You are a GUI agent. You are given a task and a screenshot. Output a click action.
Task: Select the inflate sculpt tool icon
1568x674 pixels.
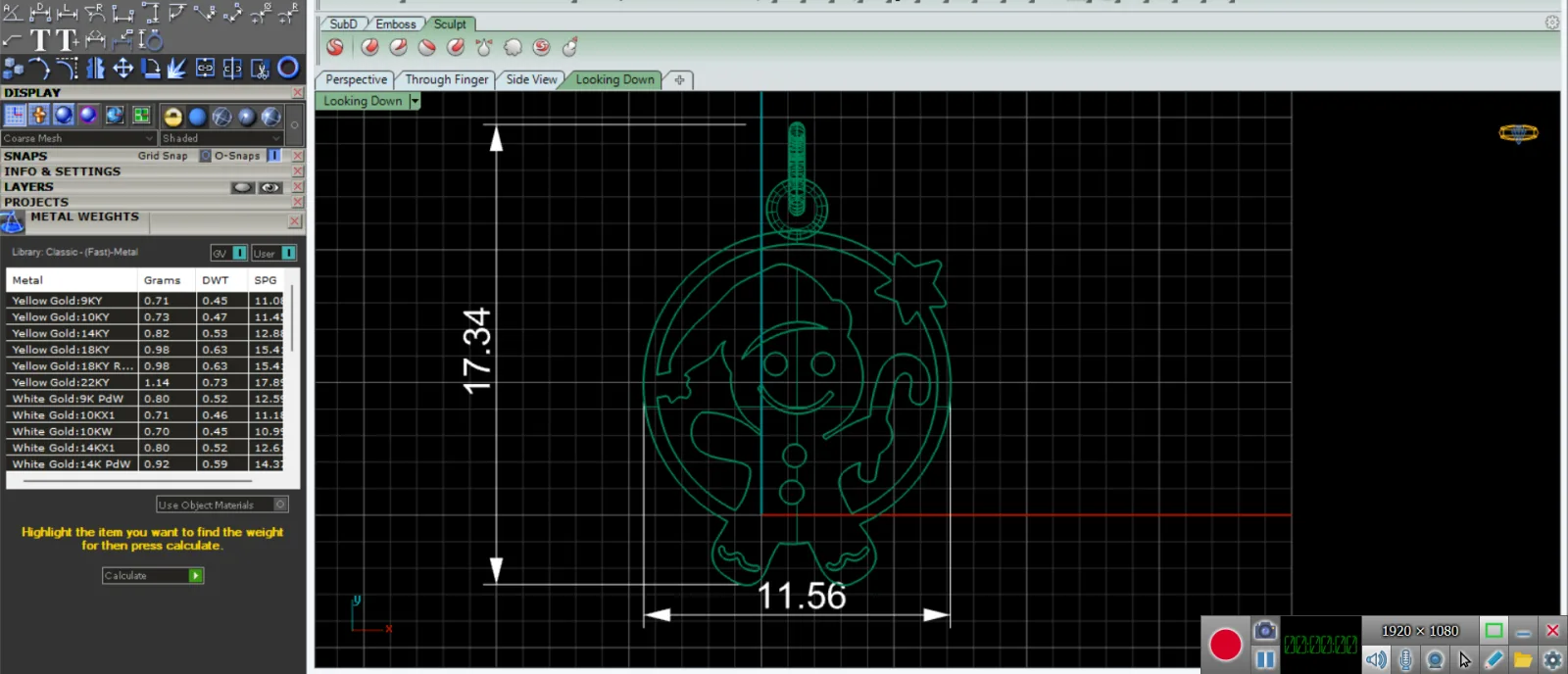coord(513,47)
